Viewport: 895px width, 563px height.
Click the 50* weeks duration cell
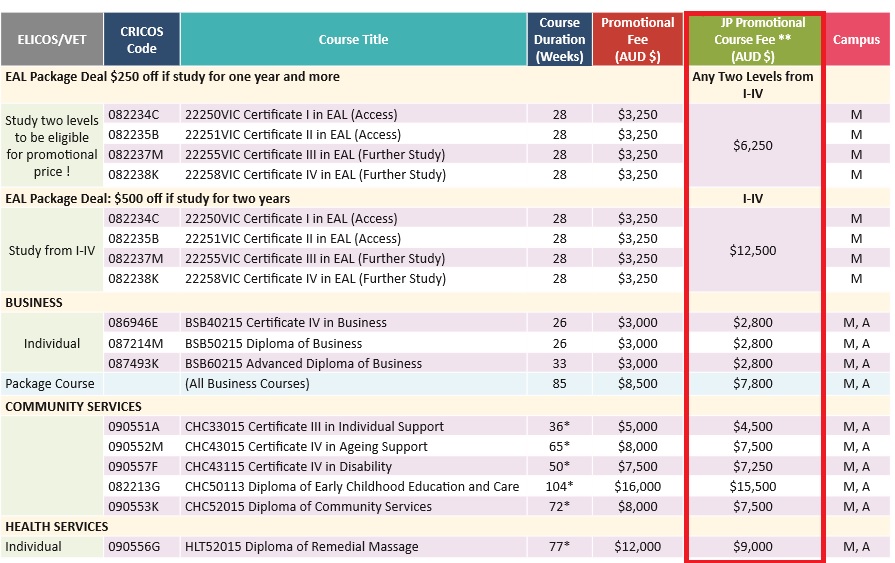(x=559, y=467)
